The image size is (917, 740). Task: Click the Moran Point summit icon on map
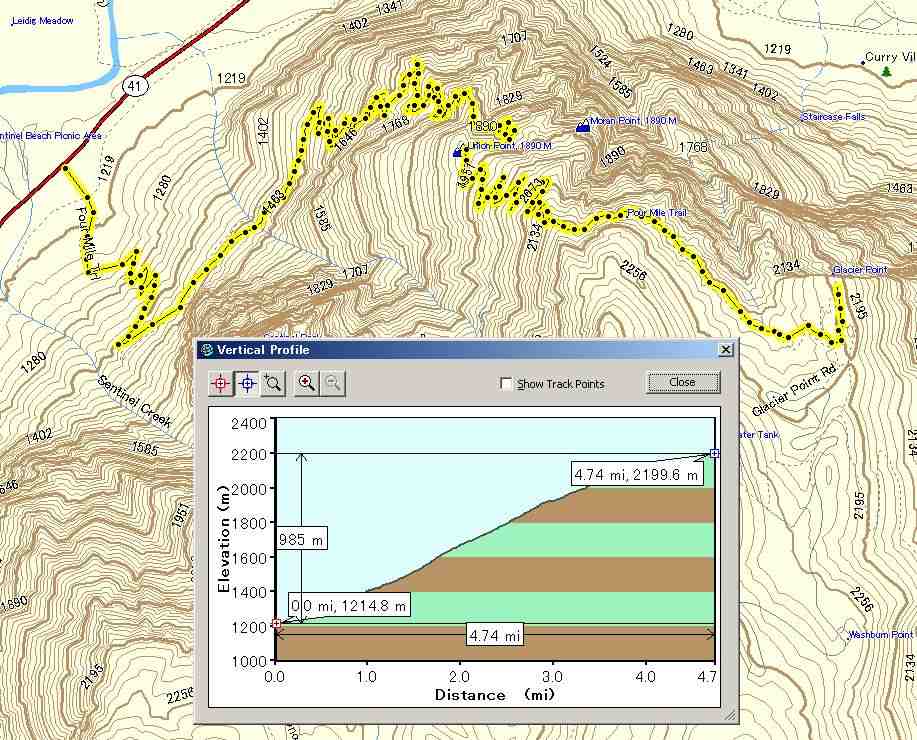[x=583, y=125]
